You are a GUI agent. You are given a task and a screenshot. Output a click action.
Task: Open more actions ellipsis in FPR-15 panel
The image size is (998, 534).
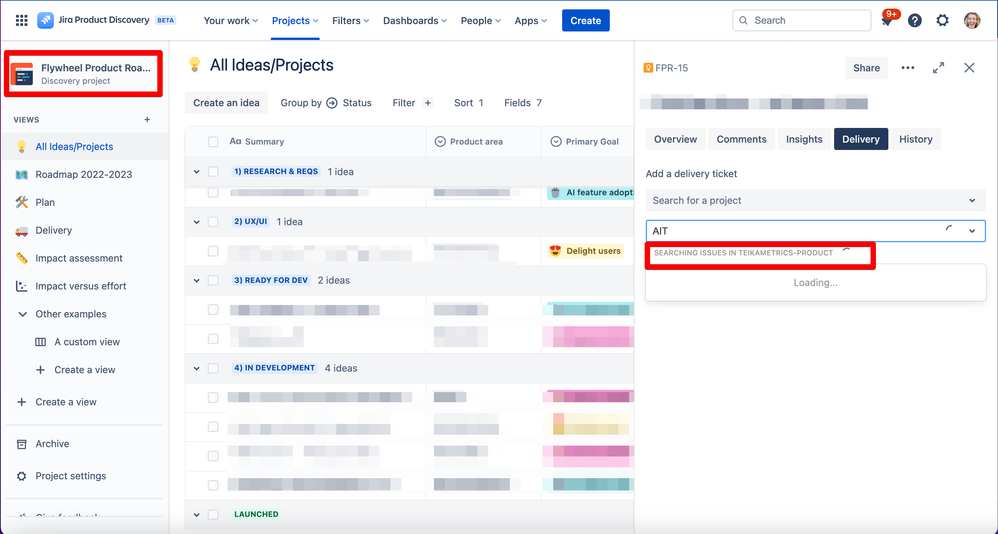click(x=908, y=68)
